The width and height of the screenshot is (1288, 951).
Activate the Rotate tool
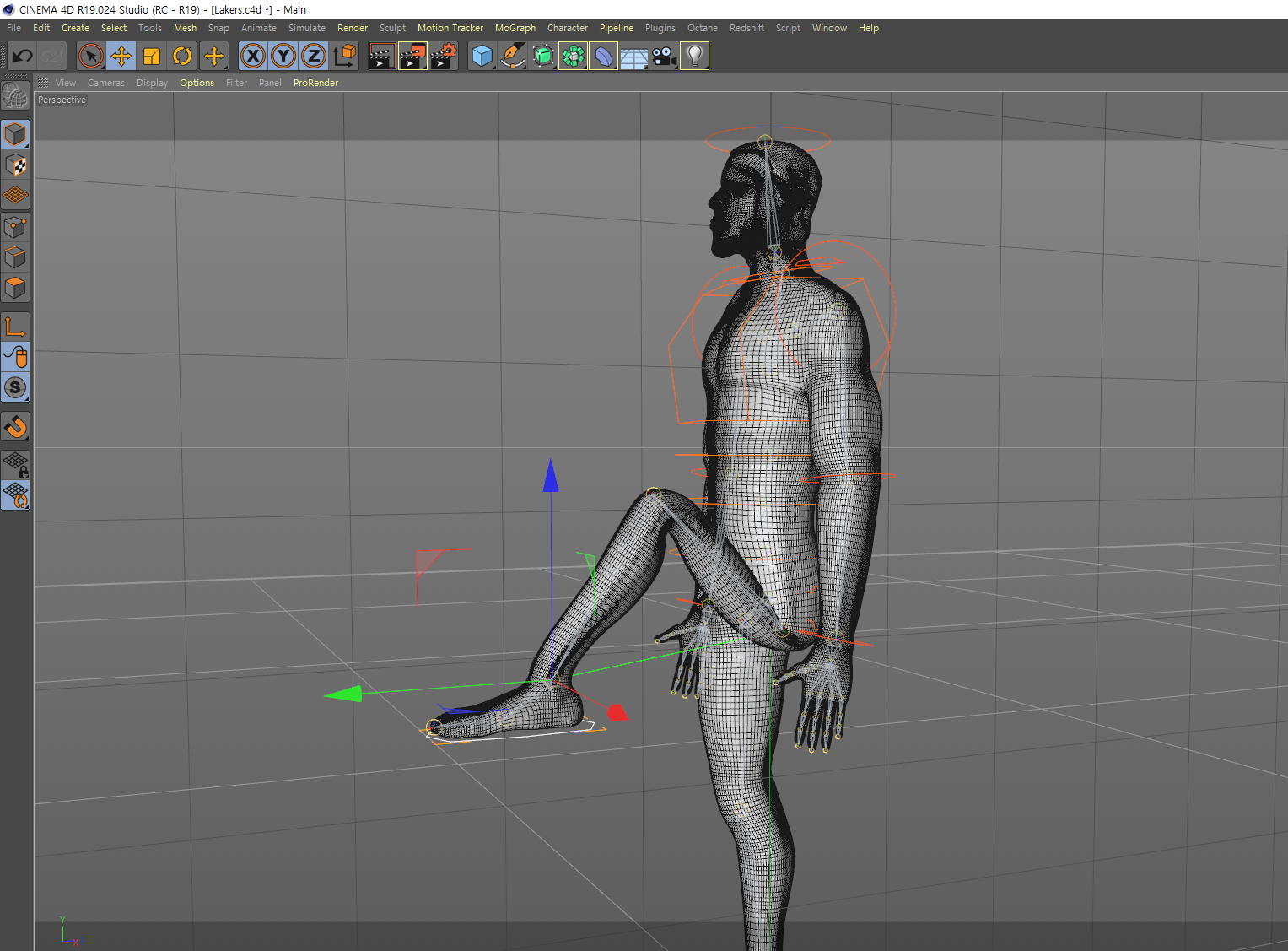[x=182, y=57]
